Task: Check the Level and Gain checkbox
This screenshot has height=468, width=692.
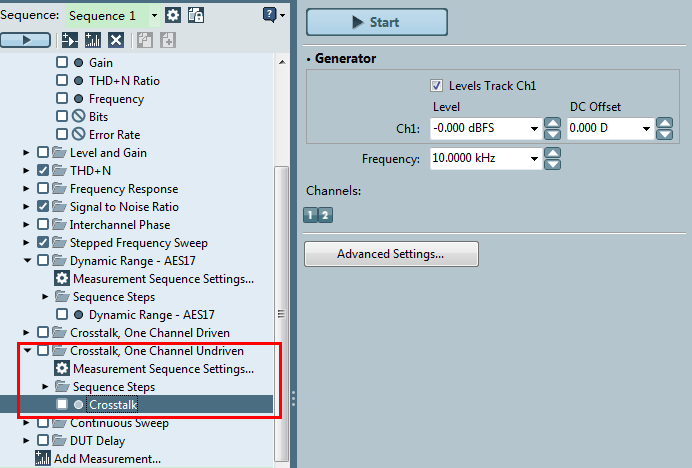Action: (43, 152)
